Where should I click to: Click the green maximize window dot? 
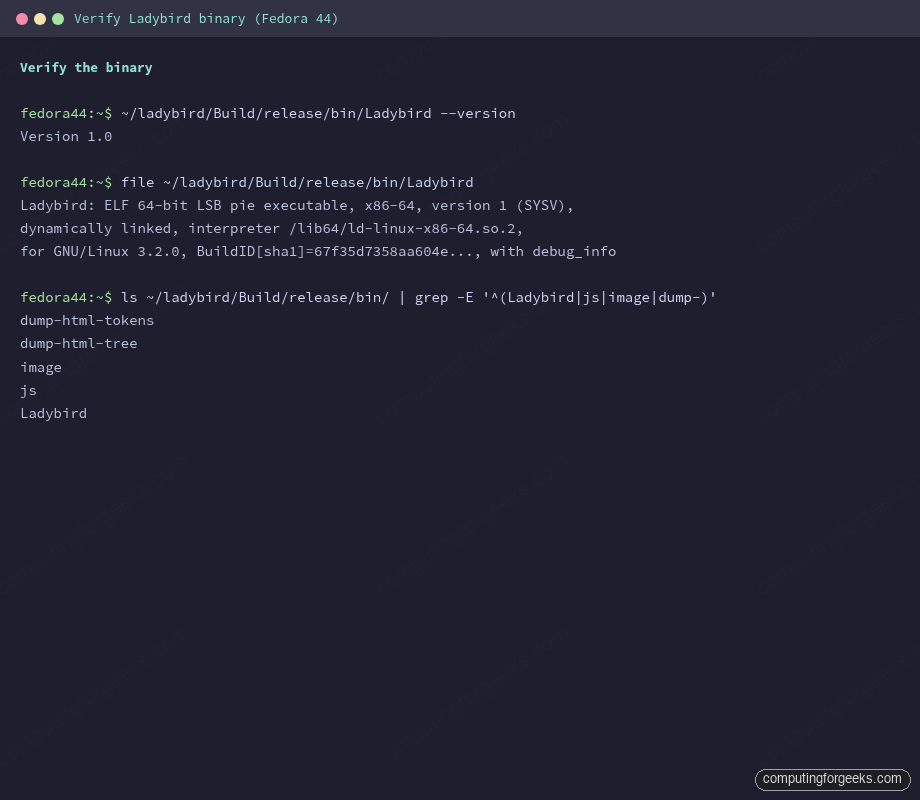coord(58,19)
